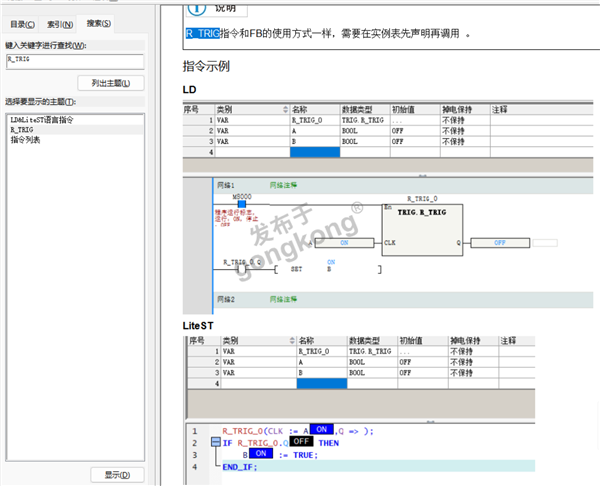Click the blue selected cell in LD table
This screenshot has height=486, width=600.
[314, 152]
